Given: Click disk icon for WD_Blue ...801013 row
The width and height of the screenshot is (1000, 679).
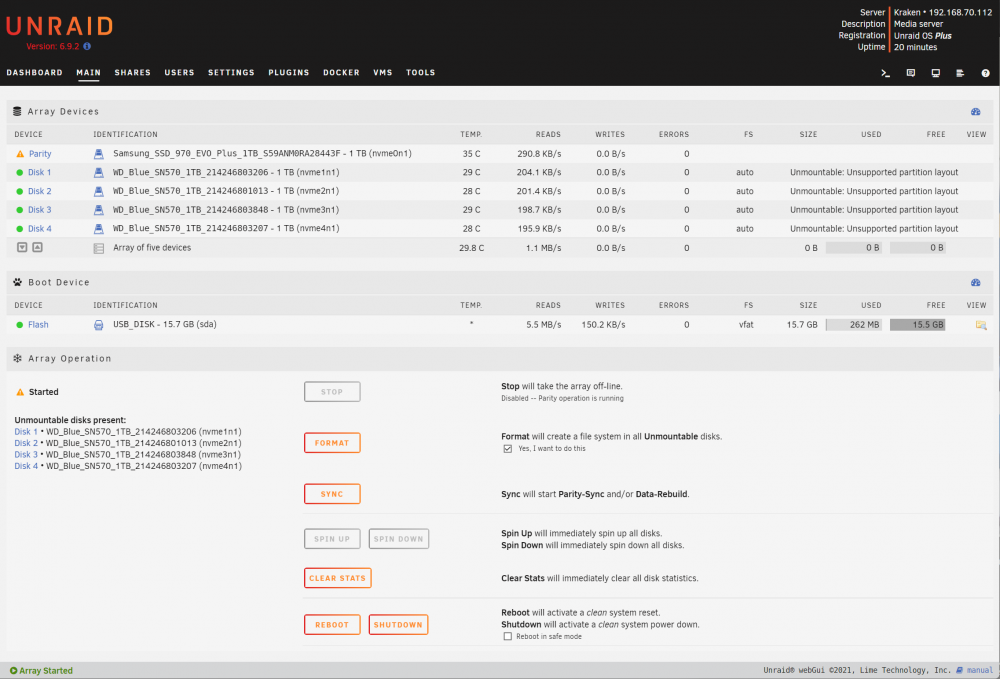Looking at the screenshot, I should [x=99, y=191].
